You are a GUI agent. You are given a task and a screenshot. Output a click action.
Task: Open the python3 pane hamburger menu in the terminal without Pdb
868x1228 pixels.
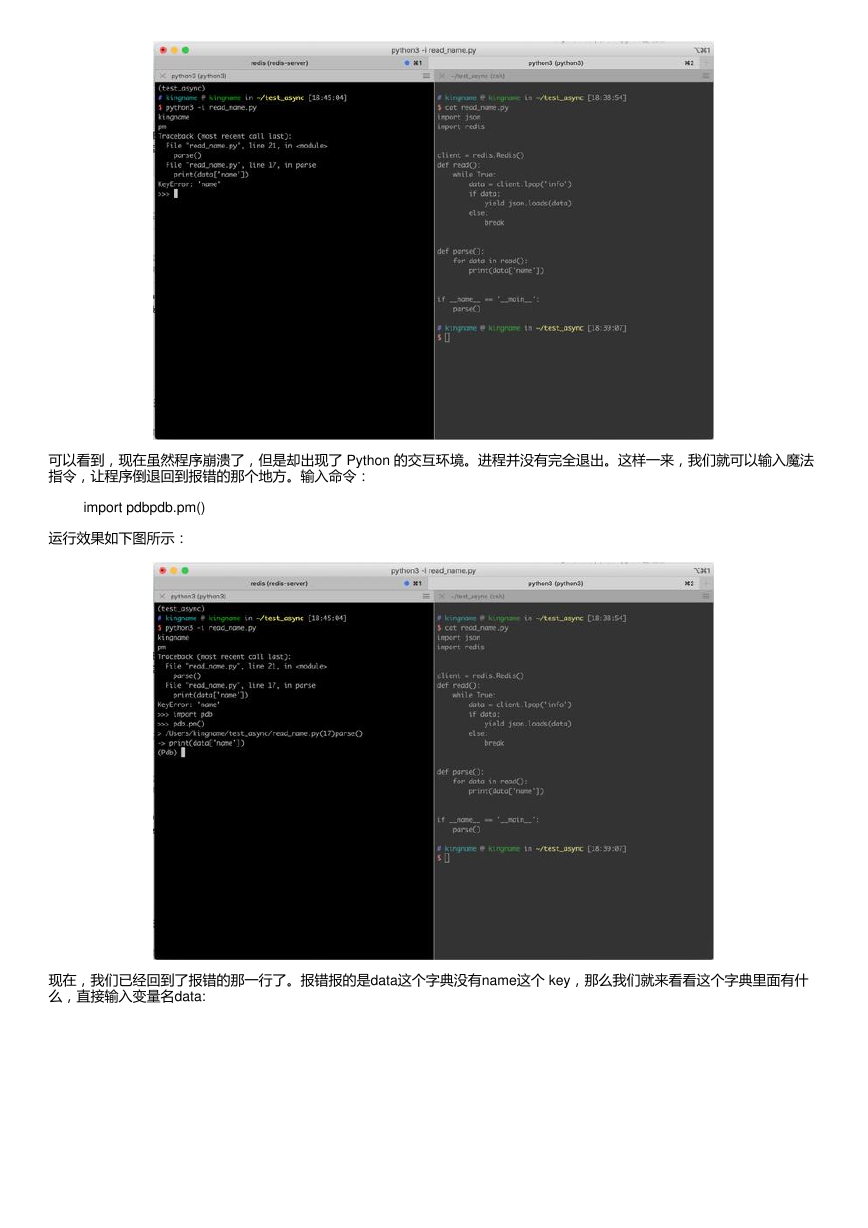coord(426,76)
